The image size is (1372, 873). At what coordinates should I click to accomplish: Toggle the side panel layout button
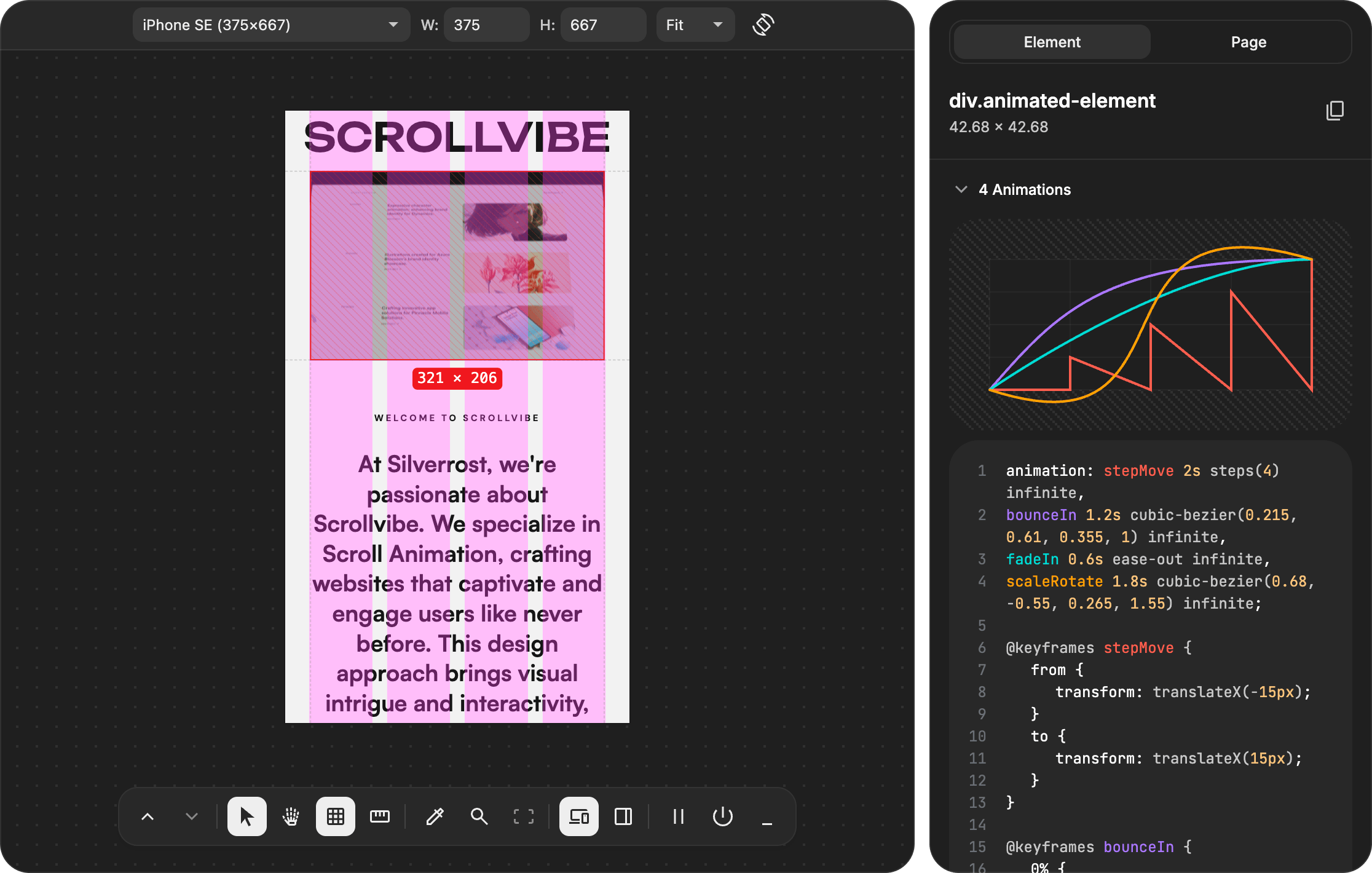point(623,816)
